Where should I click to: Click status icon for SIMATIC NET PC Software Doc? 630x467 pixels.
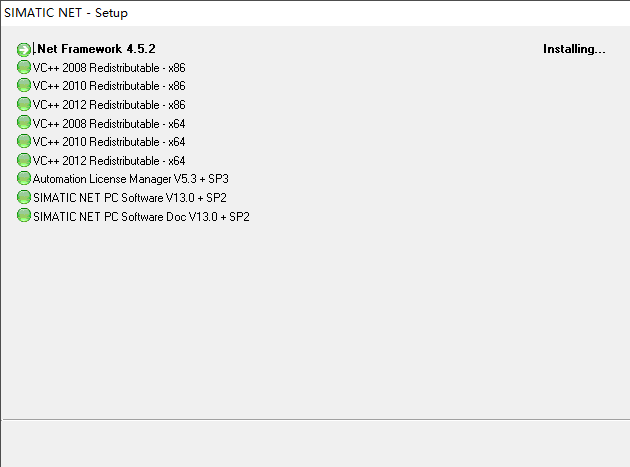[24, 215]
